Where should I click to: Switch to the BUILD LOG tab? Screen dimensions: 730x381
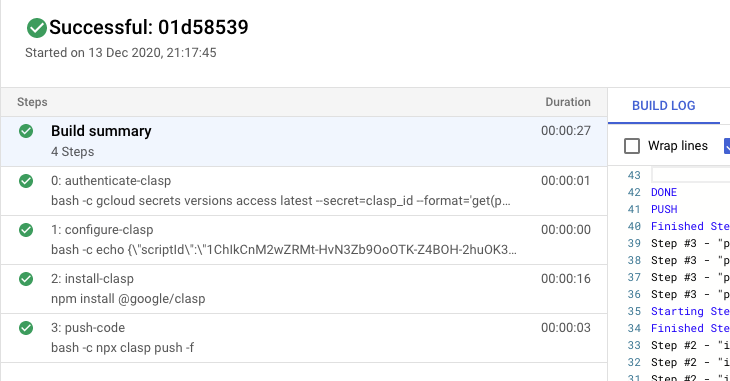pyautogui.click(x=663, y=106)
